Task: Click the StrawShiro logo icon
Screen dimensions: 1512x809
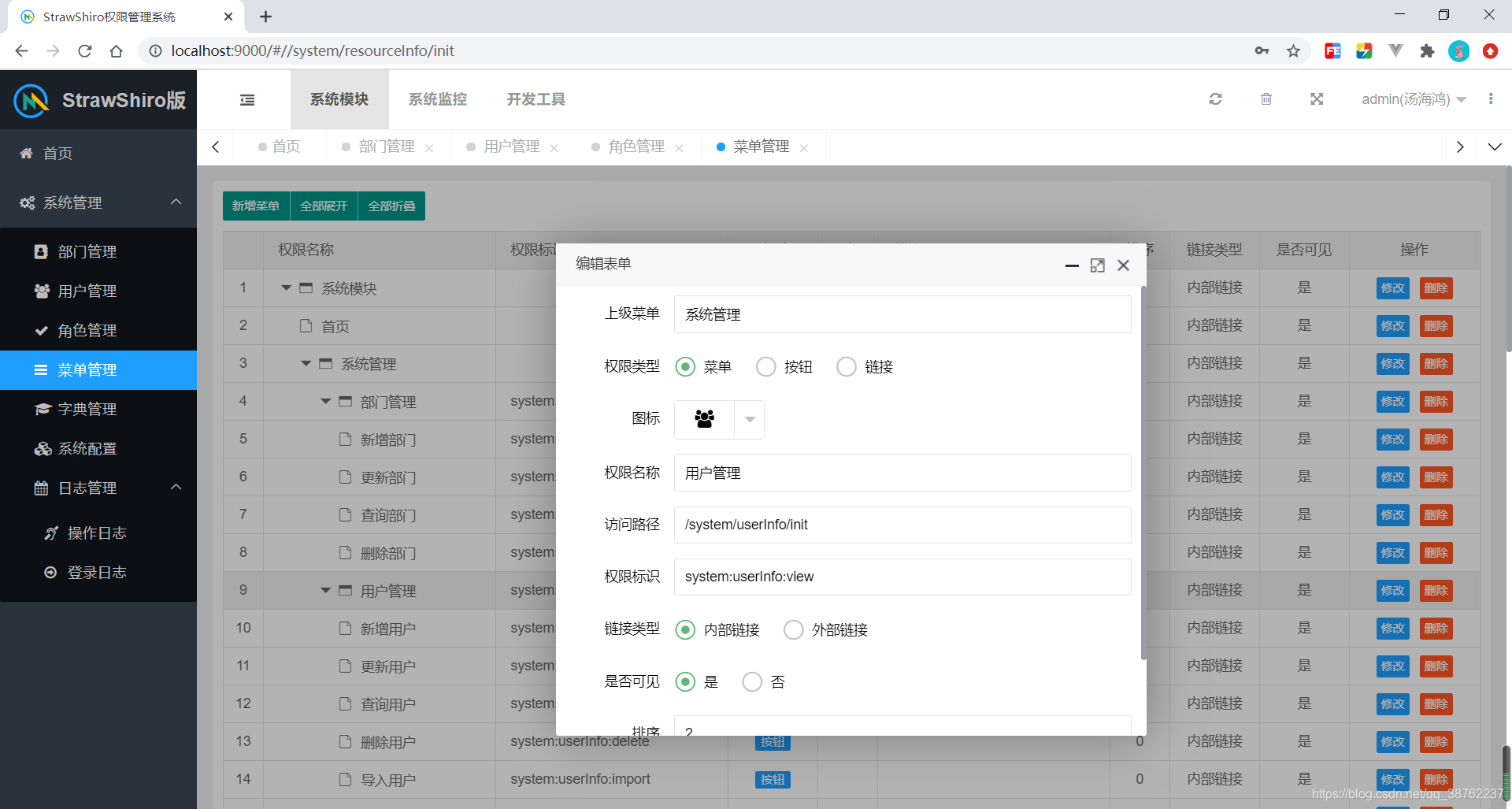Action: click(31, 101)
